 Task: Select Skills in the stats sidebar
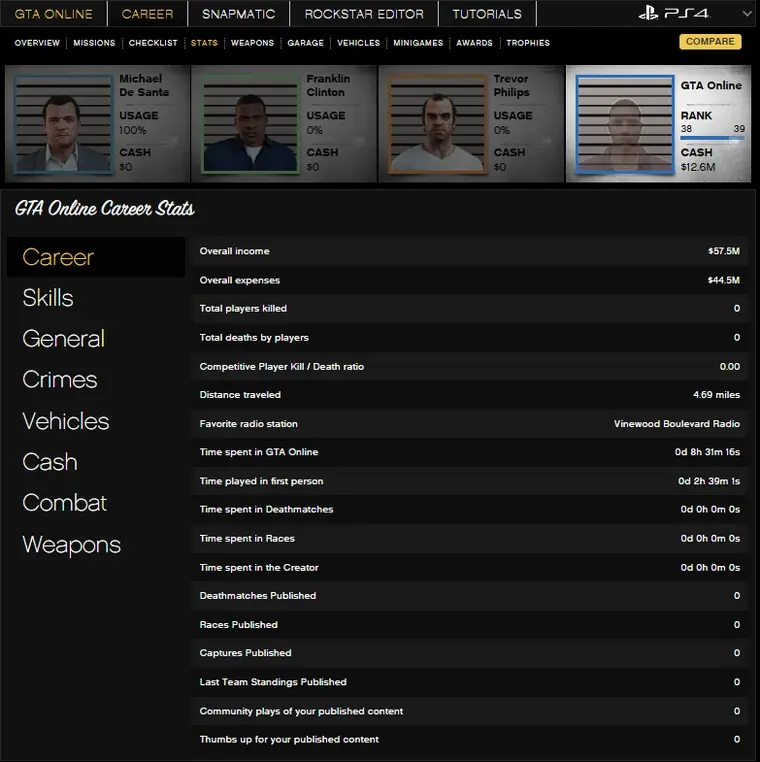[48, 298]
